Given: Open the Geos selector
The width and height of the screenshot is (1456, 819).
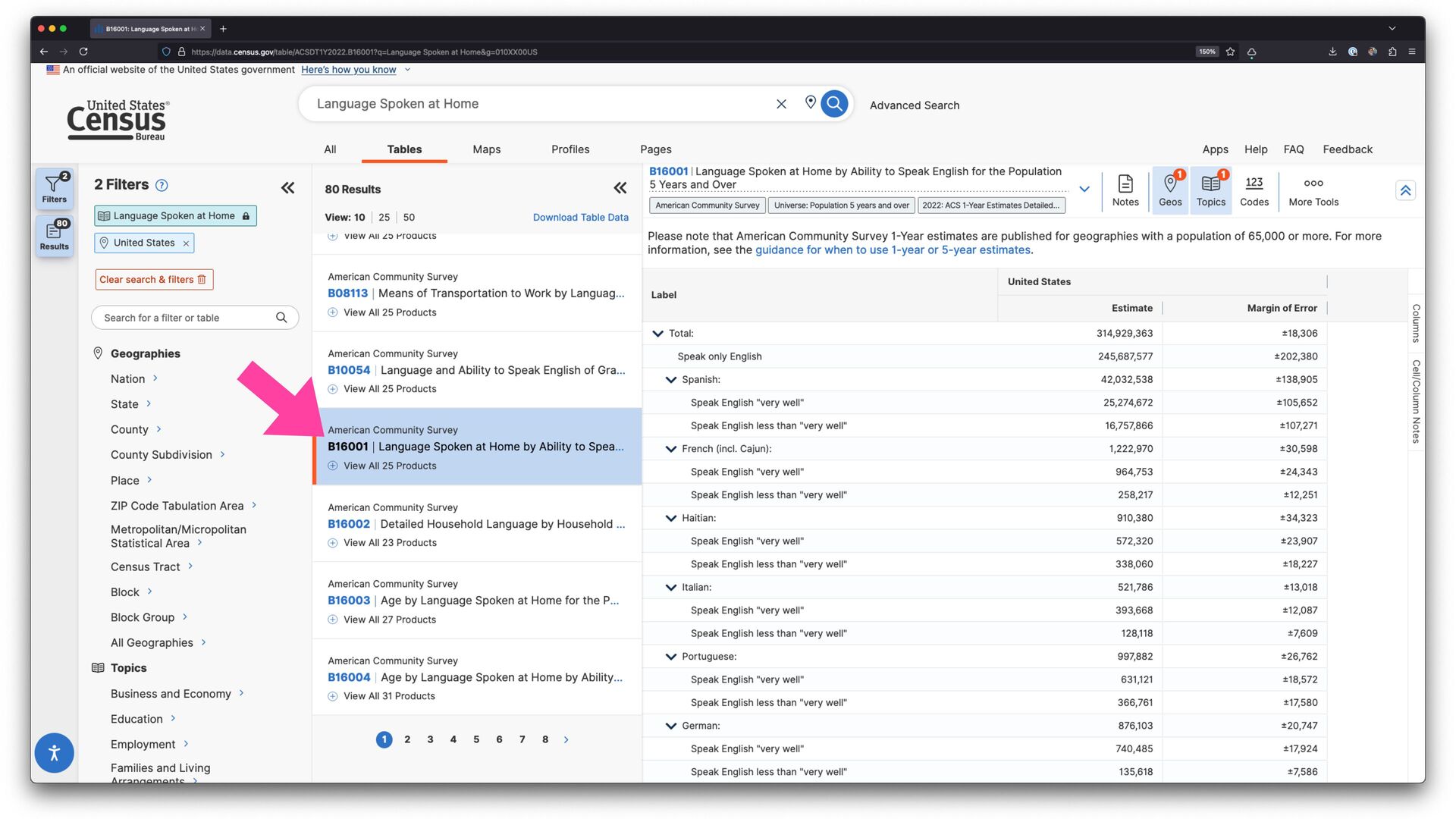Looking at the screenshot, I should pyautogui.click(x=1170, y=190).
